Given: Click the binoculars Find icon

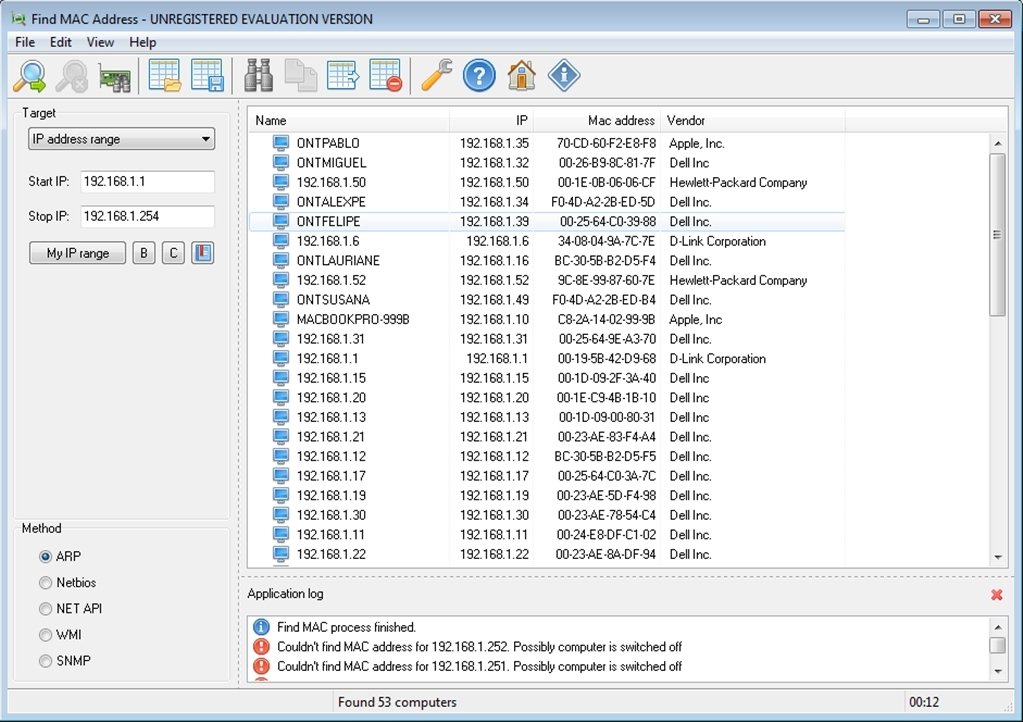Looking at the screenshot, I should 258,76.
